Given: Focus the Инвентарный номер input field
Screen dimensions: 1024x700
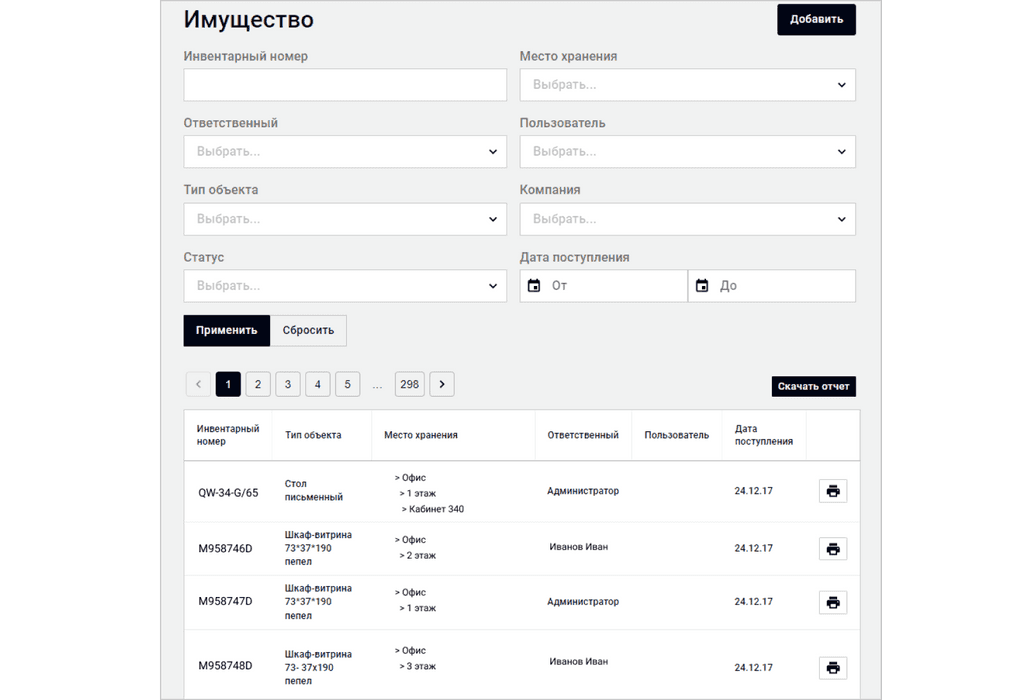Looking at the screenshot, I should [x=345, y=85].
